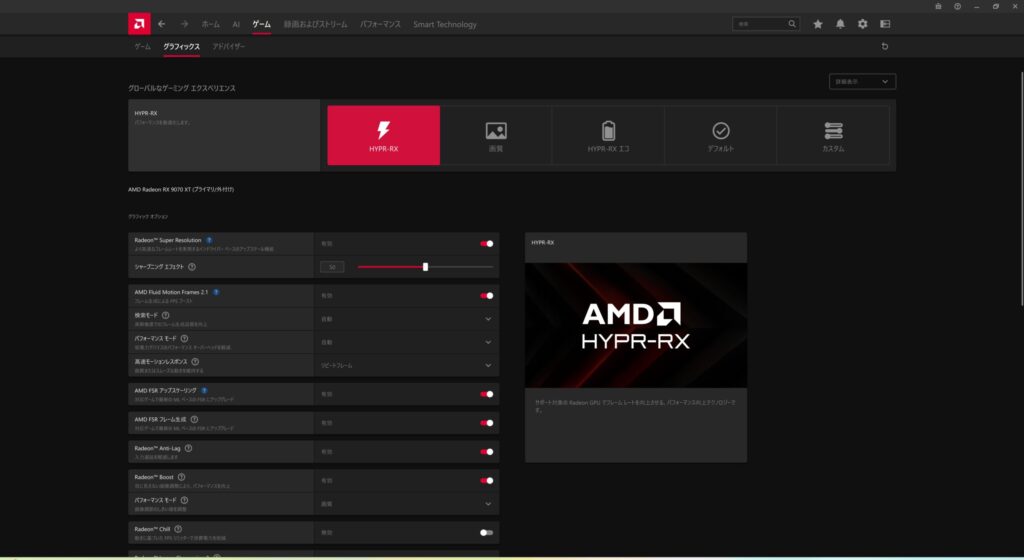
Task: Switch to the アドバイザー sub-tab
Action: 229,46
